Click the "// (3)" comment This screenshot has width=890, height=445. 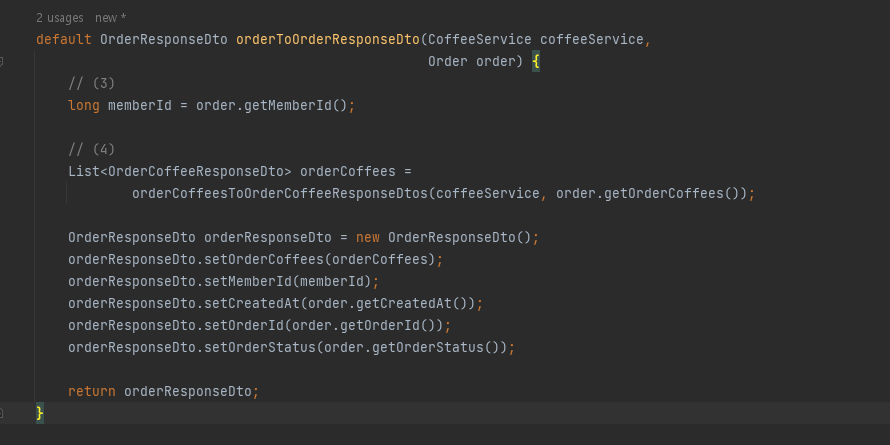point(91,83)
